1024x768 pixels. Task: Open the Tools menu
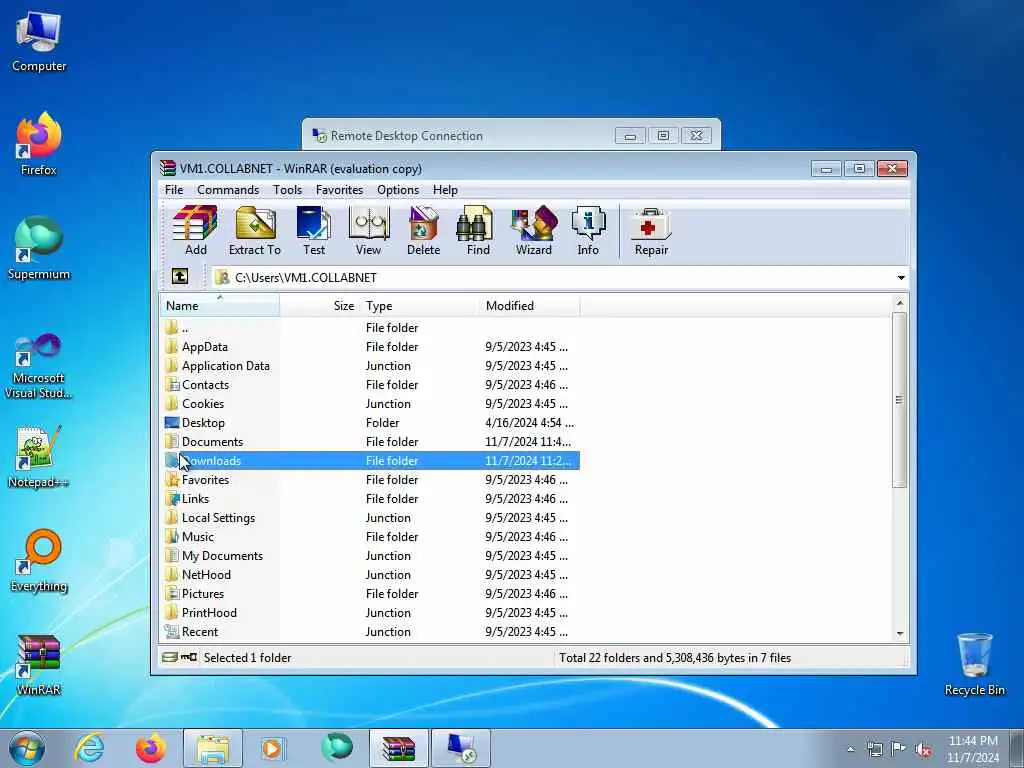(287, 189)
